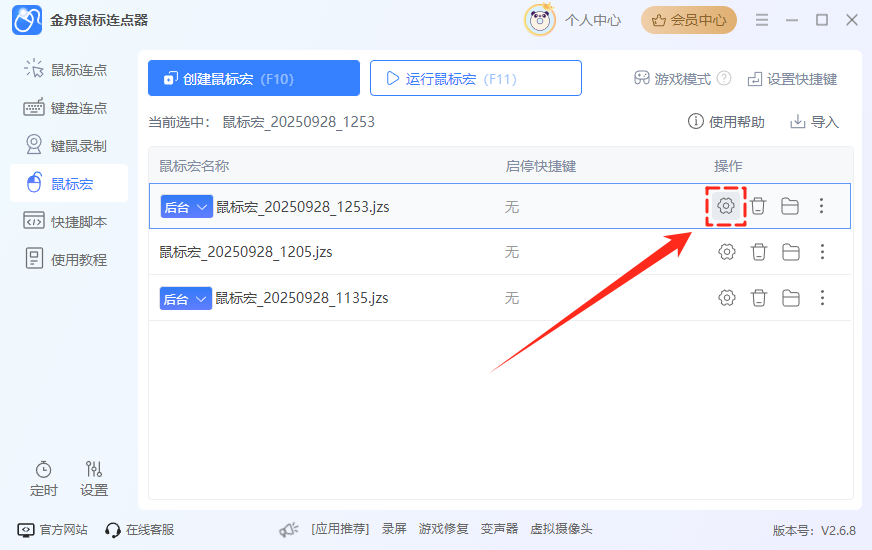
Task: Select row 鼠标宏_20250928_1253.jzs
Action: [500, 206]
